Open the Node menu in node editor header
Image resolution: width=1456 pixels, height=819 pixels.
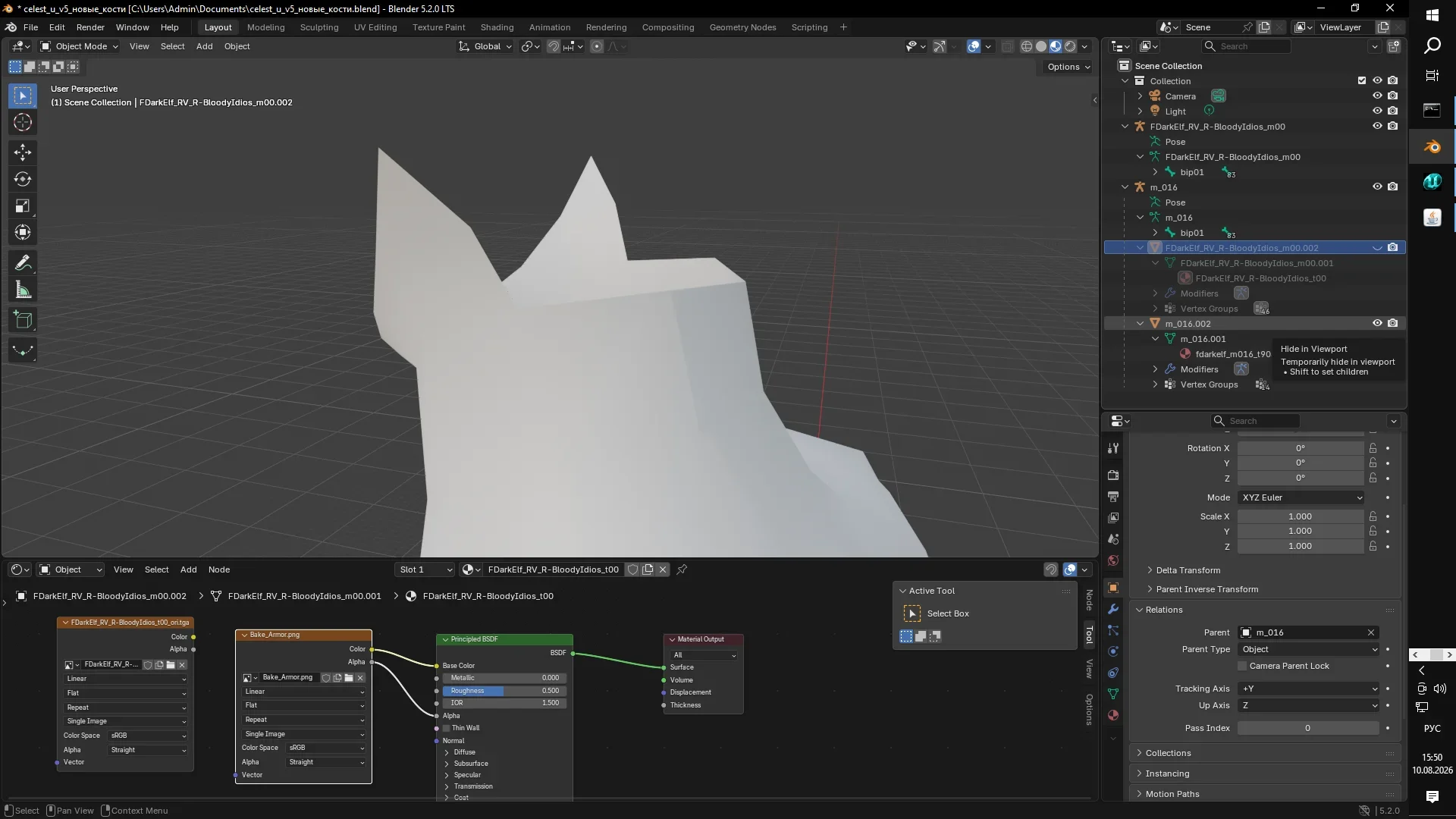(x=219, y=570)
